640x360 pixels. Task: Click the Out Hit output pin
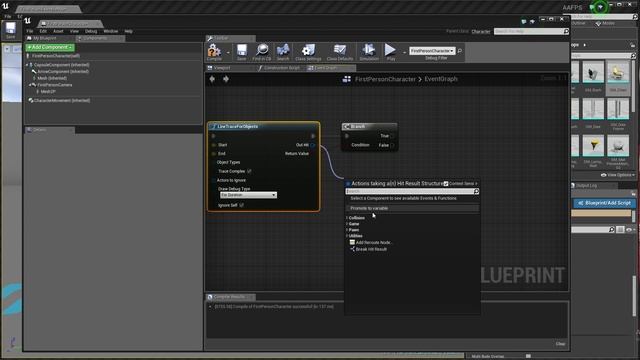(313, 145)
